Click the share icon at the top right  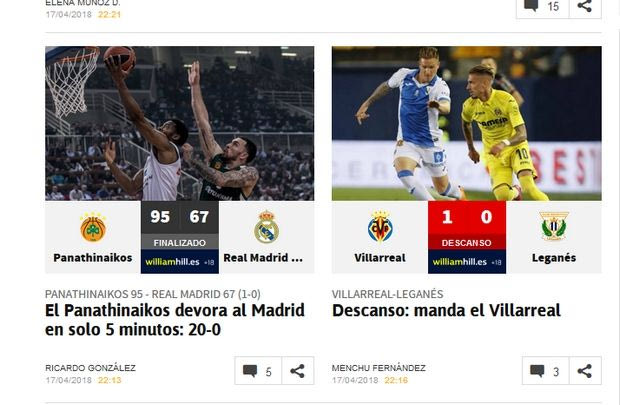pyautogui.click(x=585, y=7)
